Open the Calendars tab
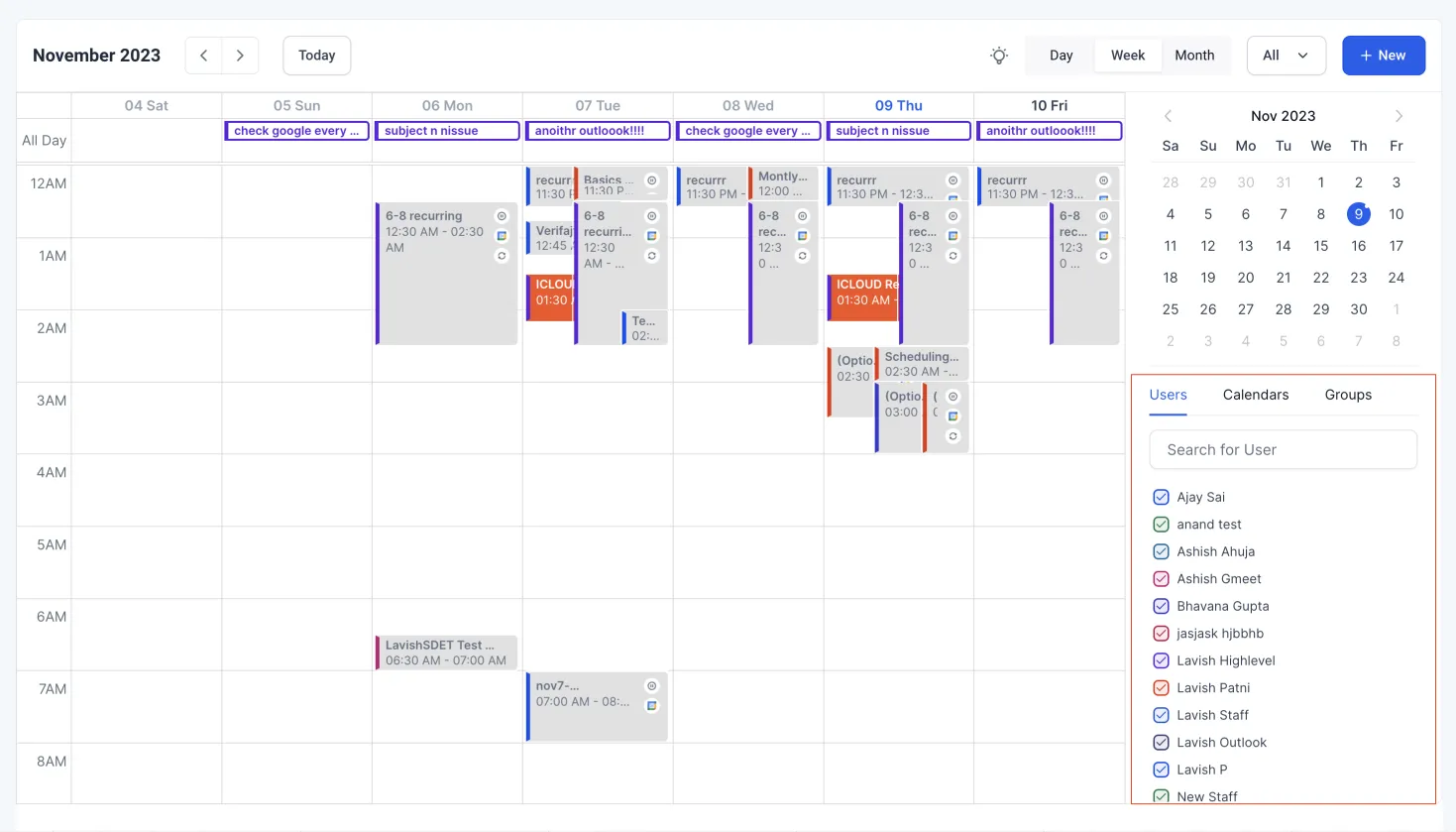The width and height of the screenshot is (1456, 832). click(1256, 395)
